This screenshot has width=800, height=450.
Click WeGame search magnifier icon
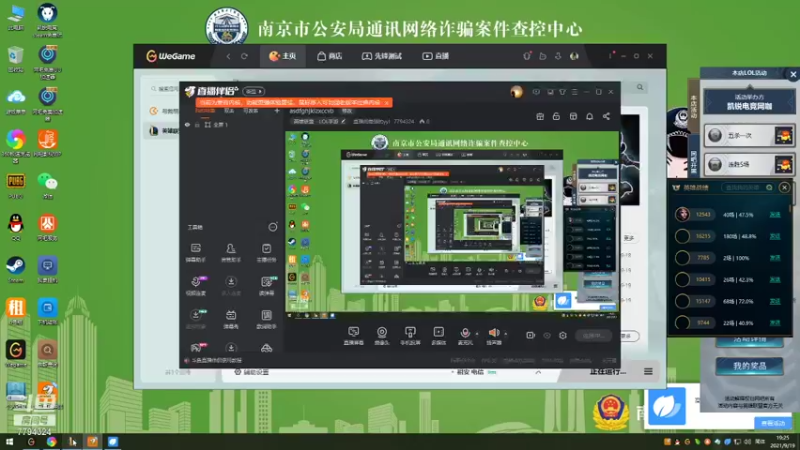click(x=640, y=87)
